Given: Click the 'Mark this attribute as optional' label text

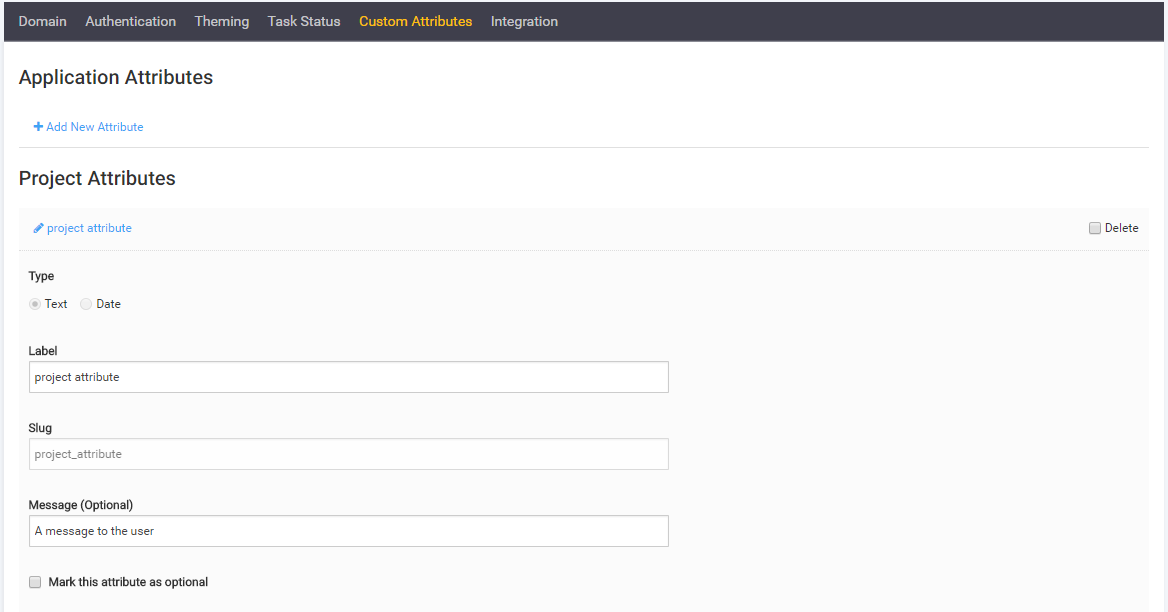Looking at the screenshot, I should point(128,582).
